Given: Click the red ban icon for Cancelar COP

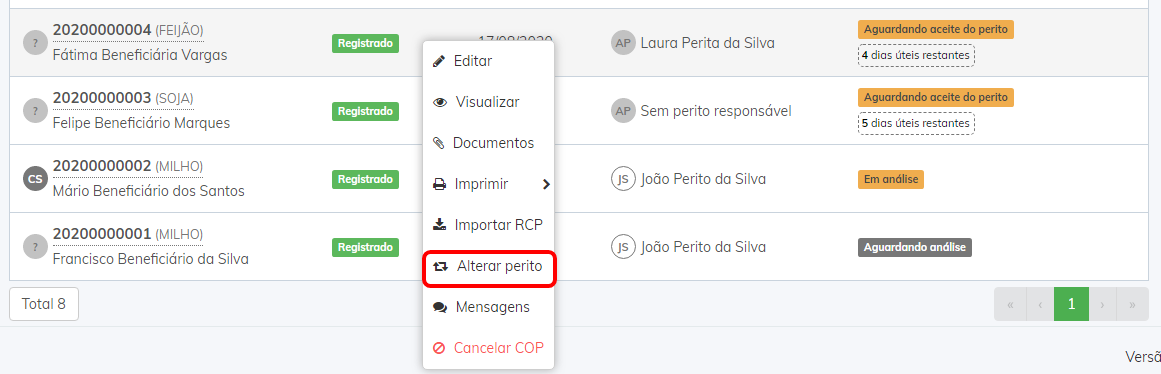Looking at the screenshot, I should (439, 347).
